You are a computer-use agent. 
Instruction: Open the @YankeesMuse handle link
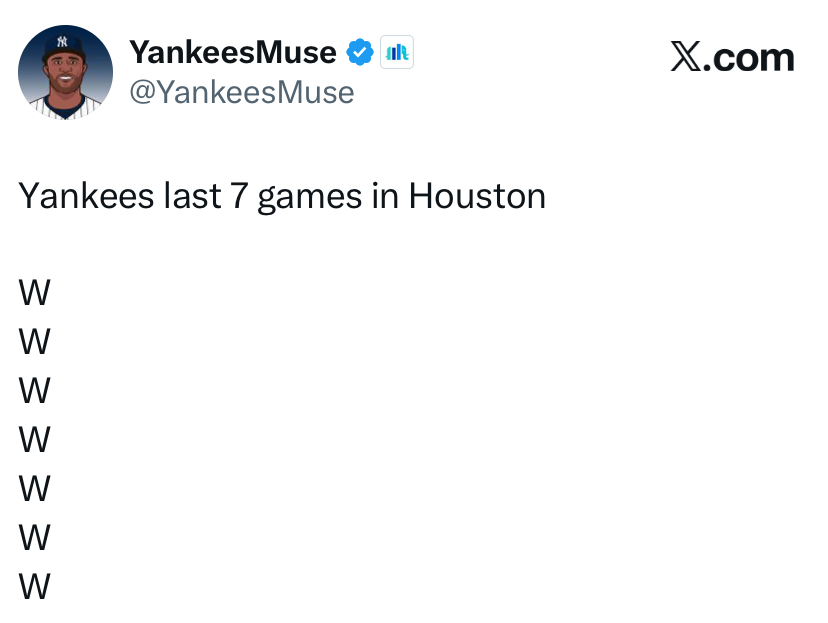pyautogui.click(x=241, y=92)
